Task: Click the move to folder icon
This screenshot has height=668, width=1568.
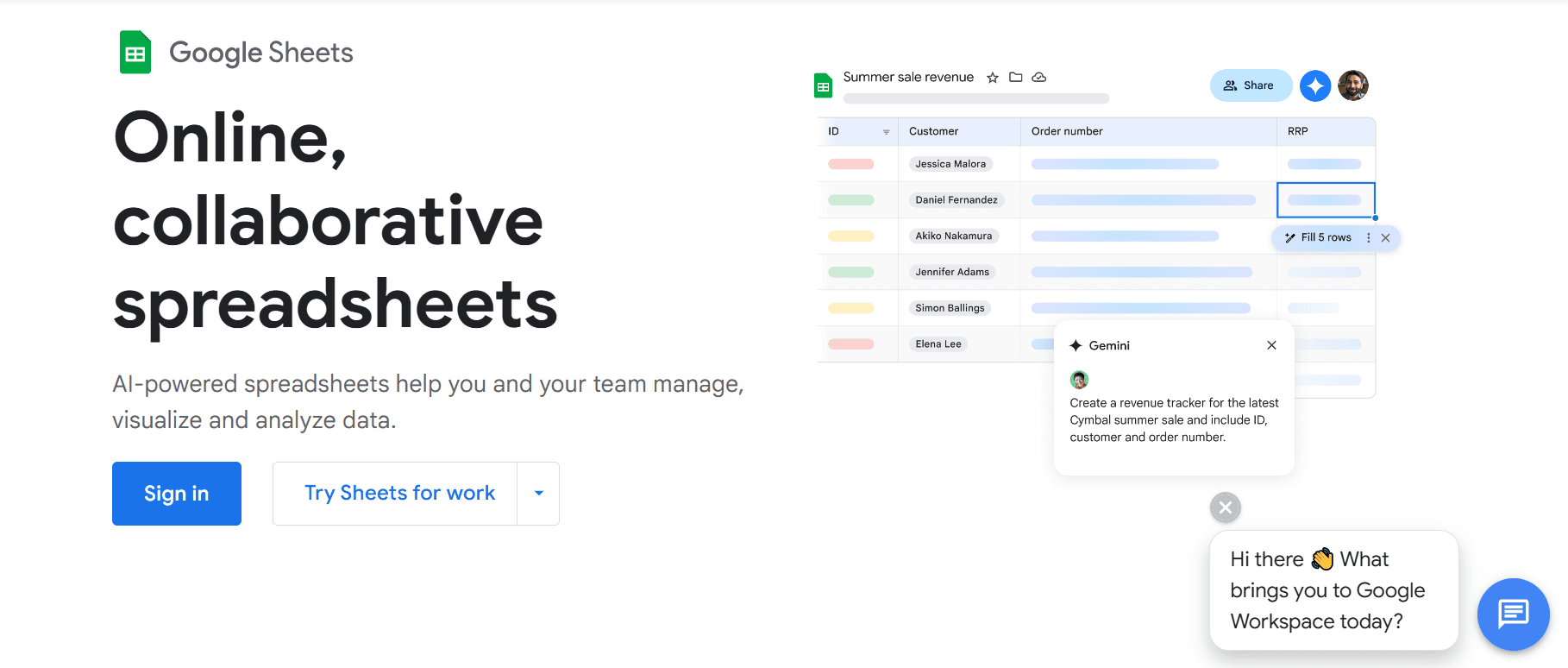Action: point(1016,77)
